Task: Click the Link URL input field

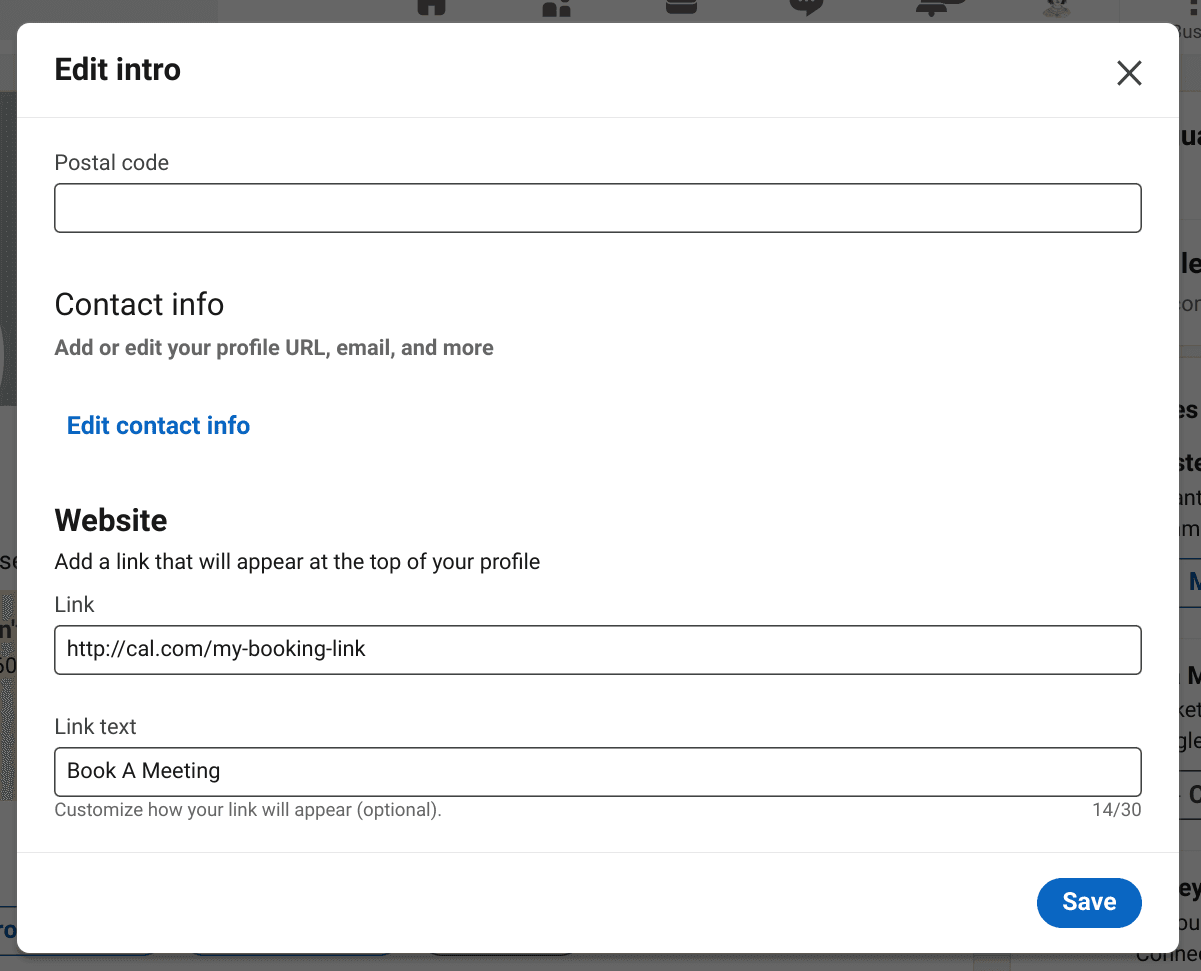Action: point(598,650)
